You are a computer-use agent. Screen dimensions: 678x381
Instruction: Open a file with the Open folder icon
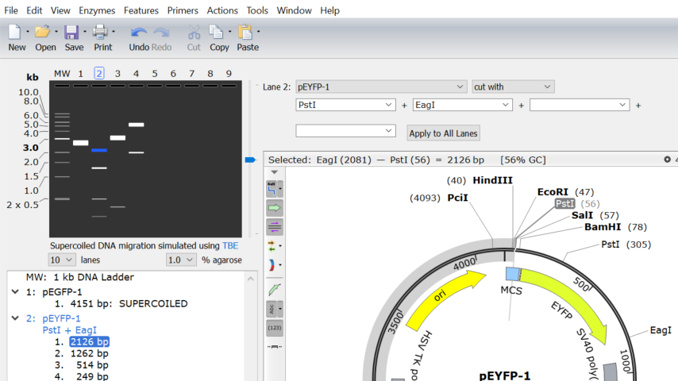pos(42,32)
